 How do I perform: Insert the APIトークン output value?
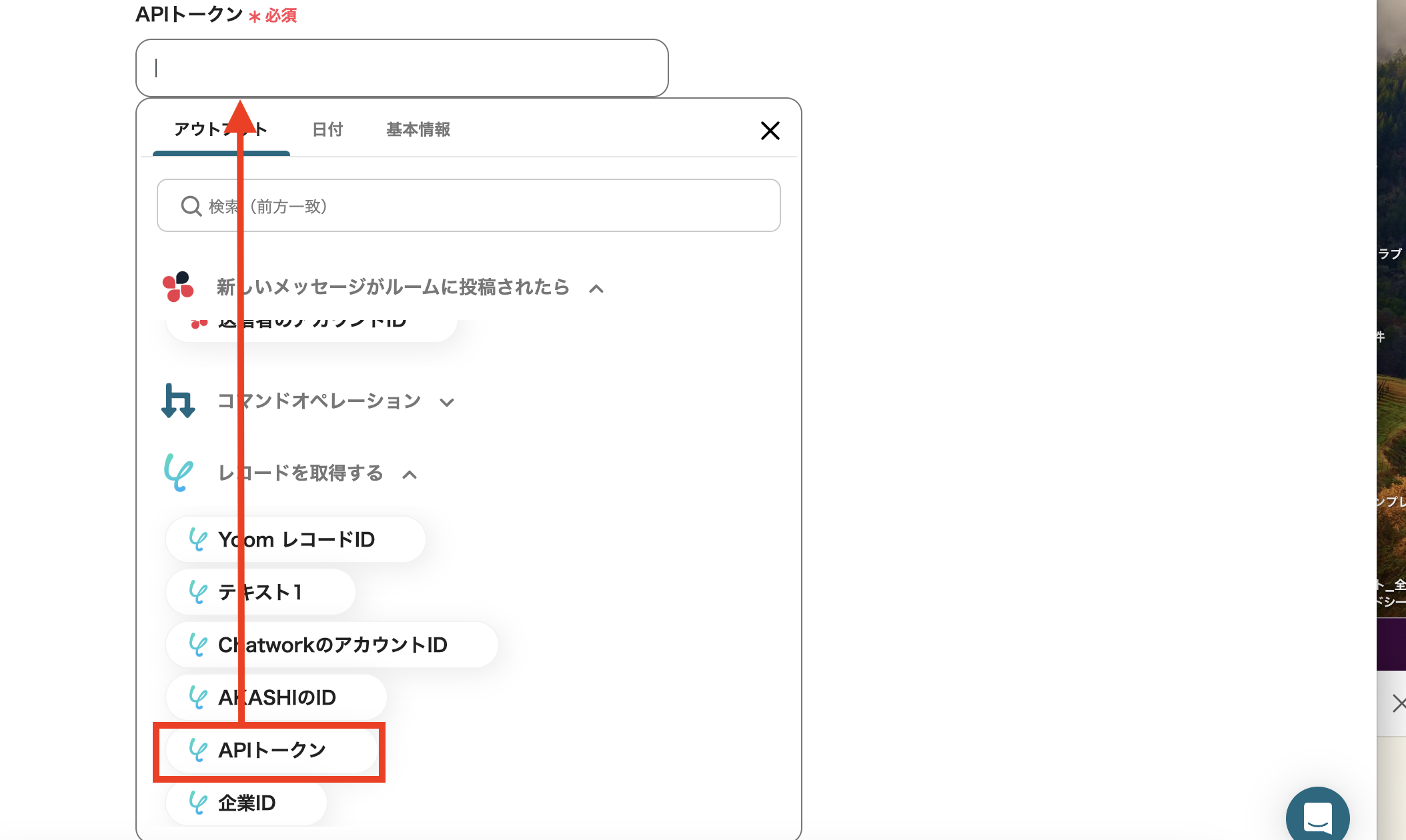271,751
